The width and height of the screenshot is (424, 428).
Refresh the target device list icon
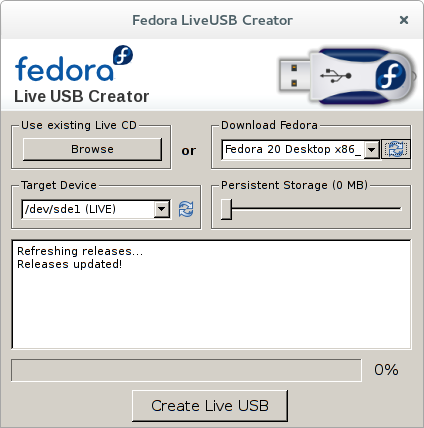[x=186, y=209]
